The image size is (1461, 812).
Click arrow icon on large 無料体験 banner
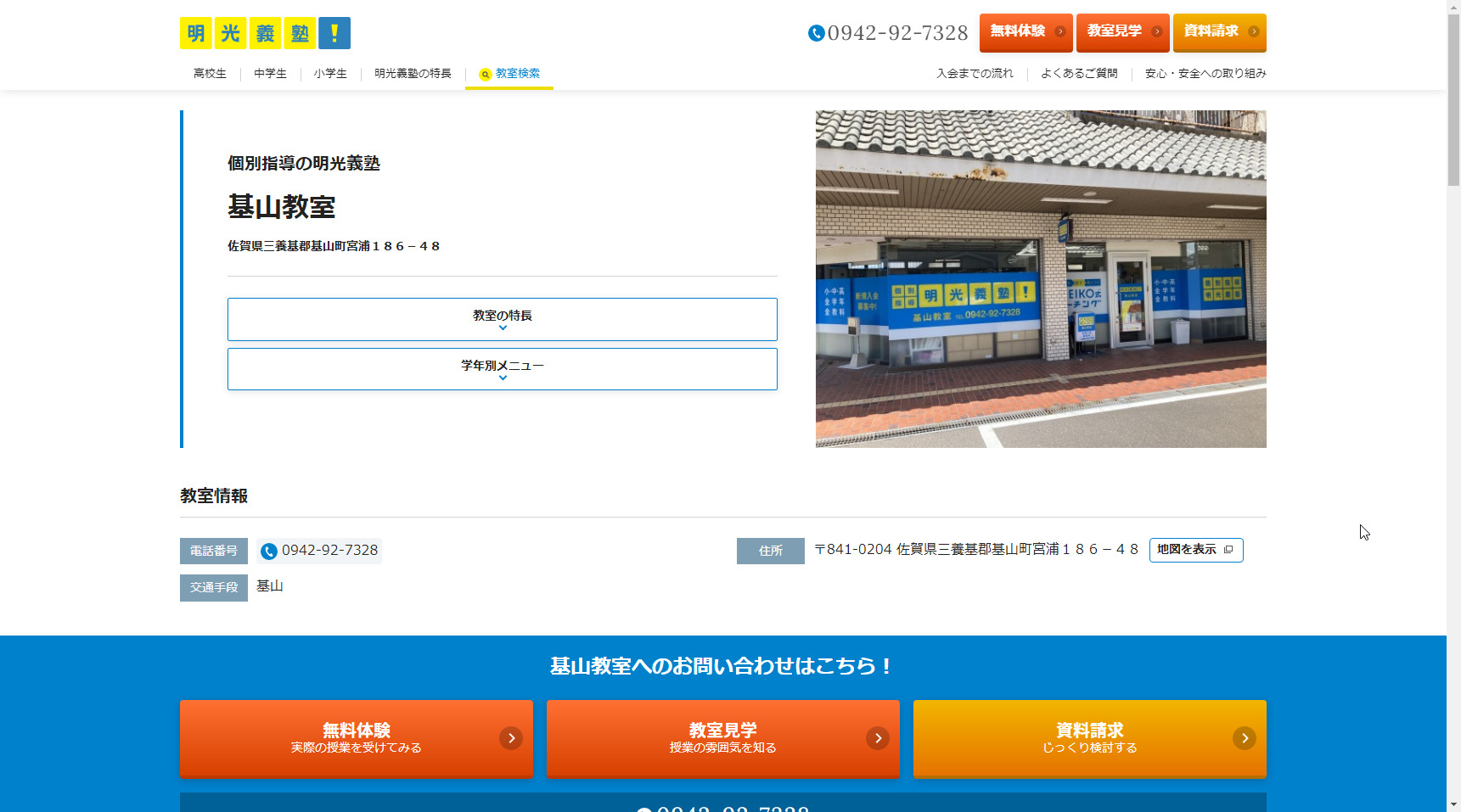click(511, 738)
